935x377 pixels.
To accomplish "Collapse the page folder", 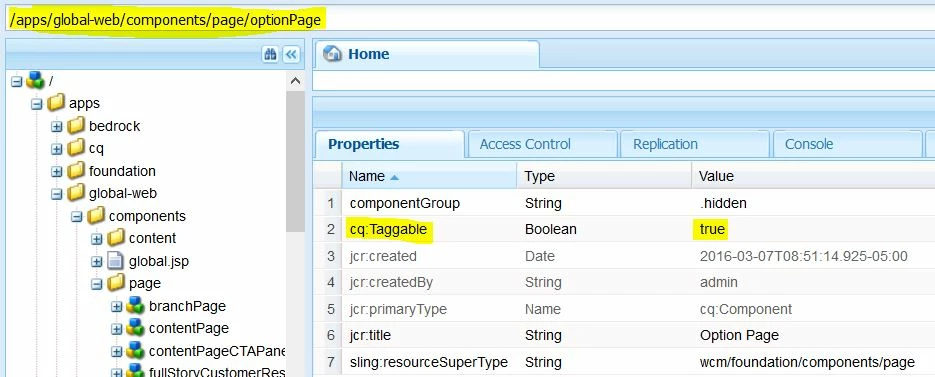I will [x=97, y=284].
